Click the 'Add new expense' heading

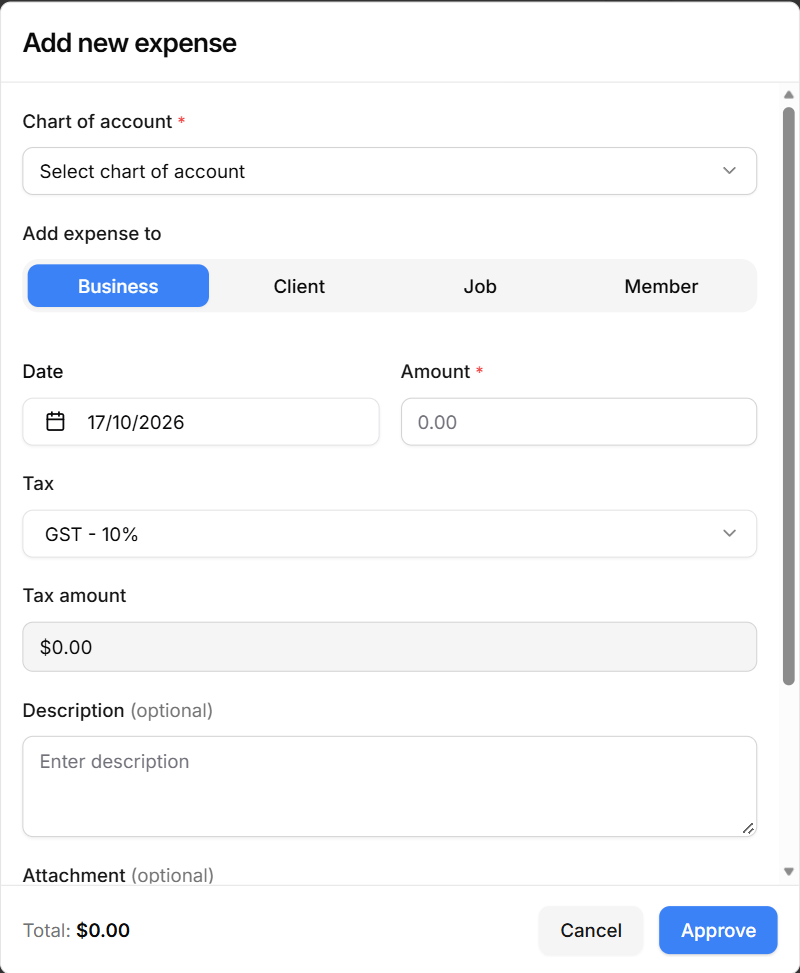pyautogui.click(x=130, y=43)
